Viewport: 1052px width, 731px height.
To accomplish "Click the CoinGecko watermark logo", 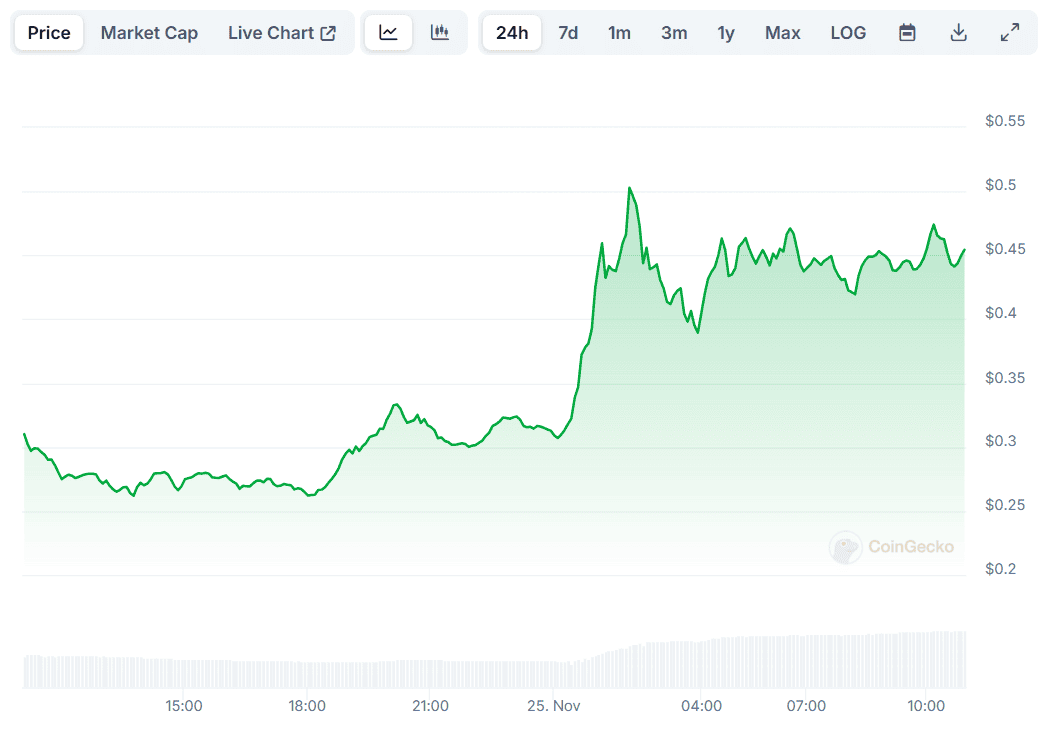I will tap(892, 547).
